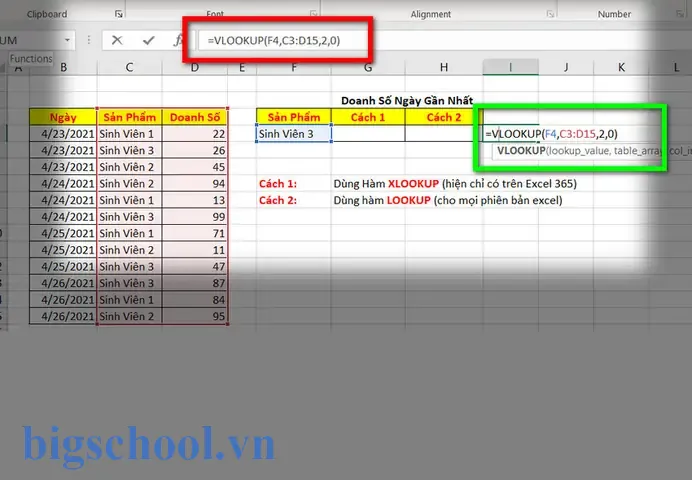Select column E header
The image size is (692, 480).
(x=242, y=68)
